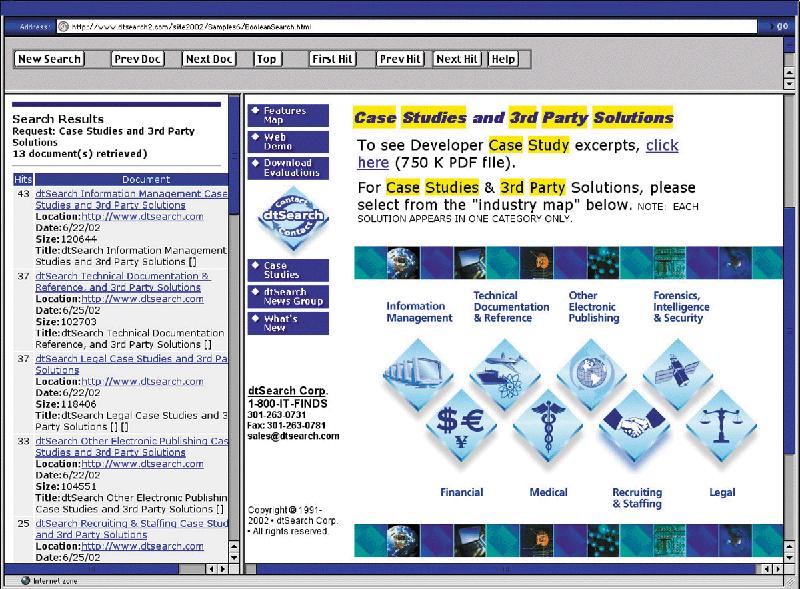Click the page icon in the address bar

pyautogui.click(x=63, y=27)
